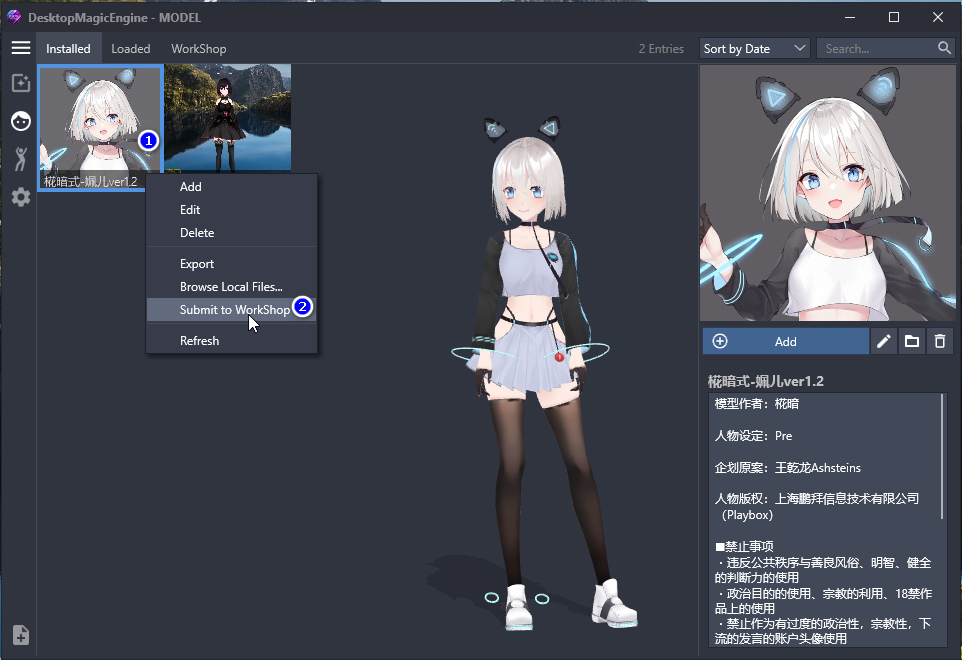Select the model face sidebar icon
Image resolution: width=962 pixels, height=660 pixels.
tap(21, 121)
